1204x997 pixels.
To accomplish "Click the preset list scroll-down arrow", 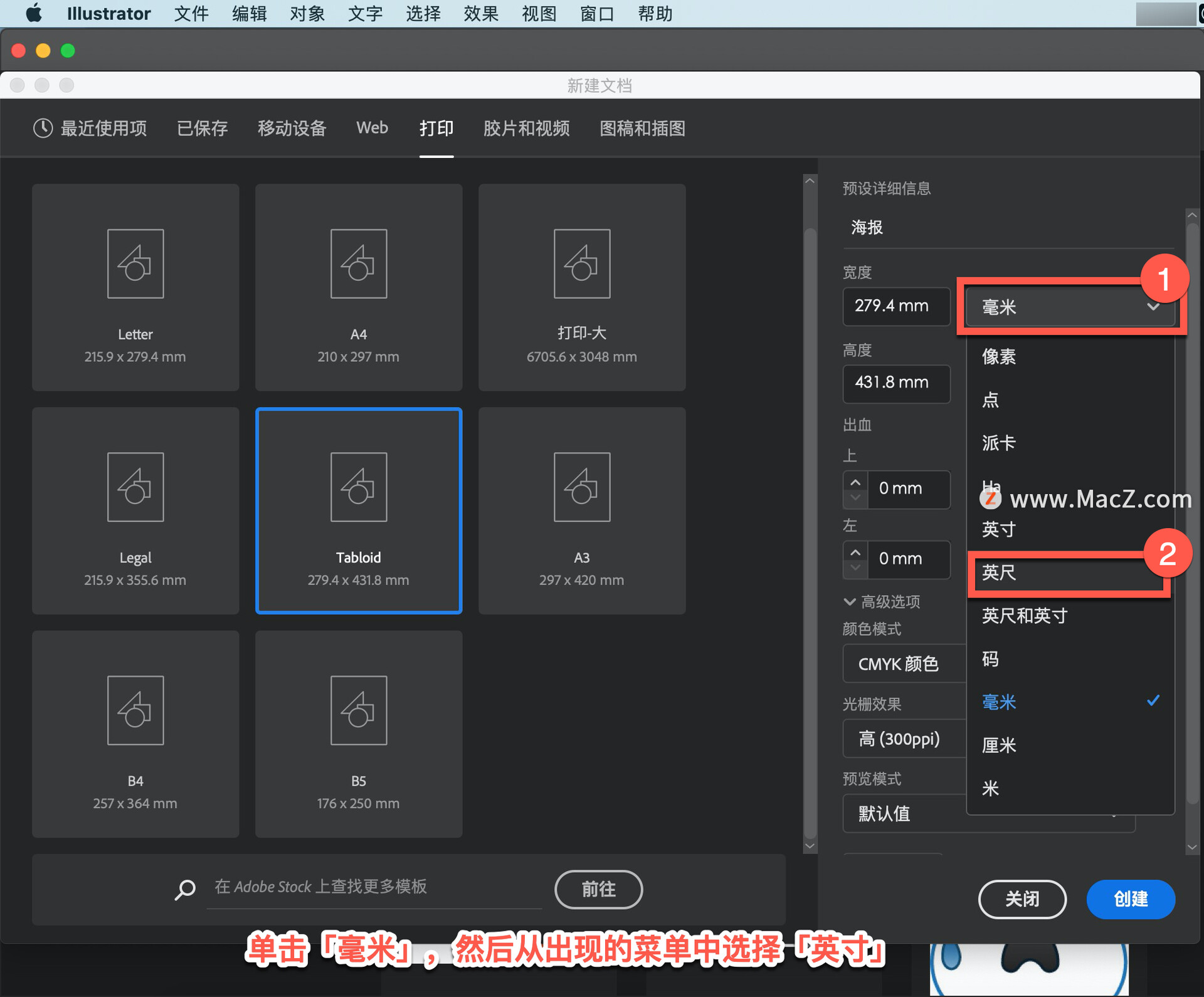I will [810, 846].
